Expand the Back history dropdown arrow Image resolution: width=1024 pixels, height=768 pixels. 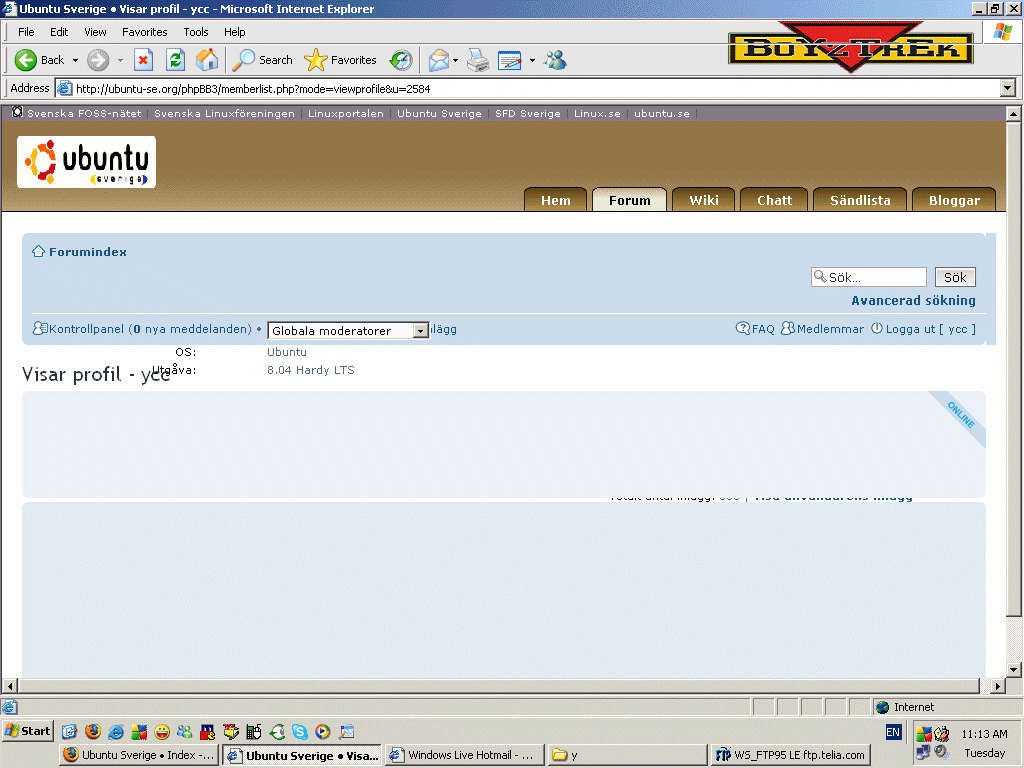[75, 60]
